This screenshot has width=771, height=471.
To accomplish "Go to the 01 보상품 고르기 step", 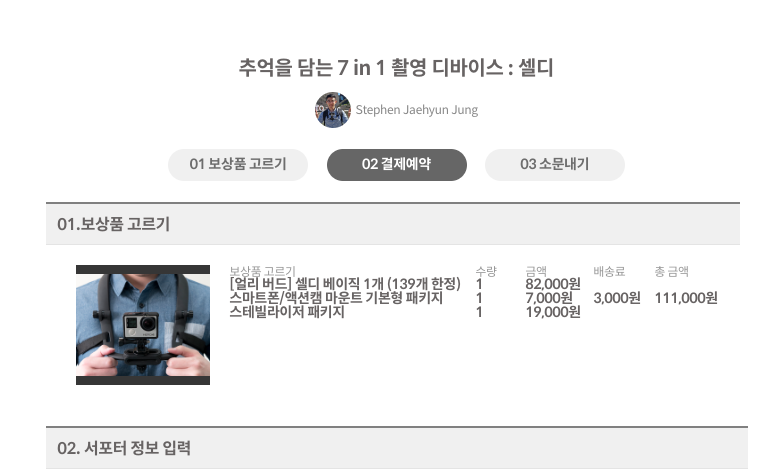I will point(238,164).
